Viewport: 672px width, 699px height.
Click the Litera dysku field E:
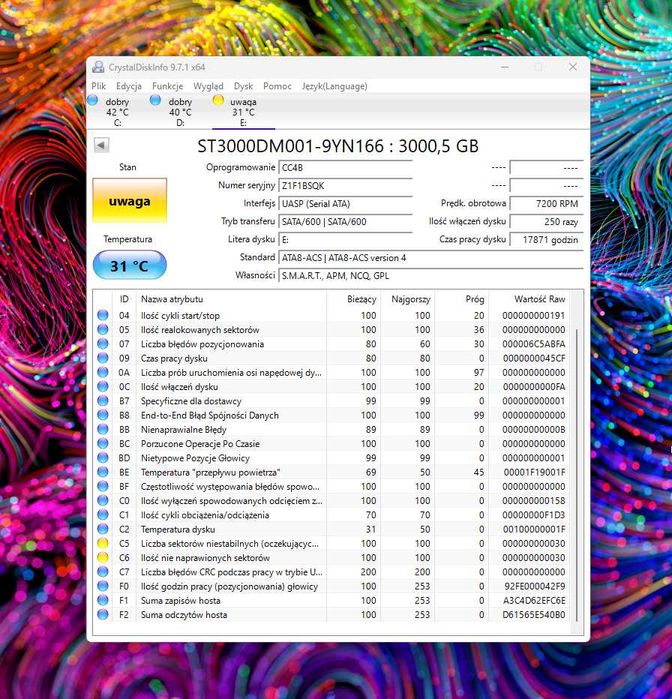pos(345,239)
